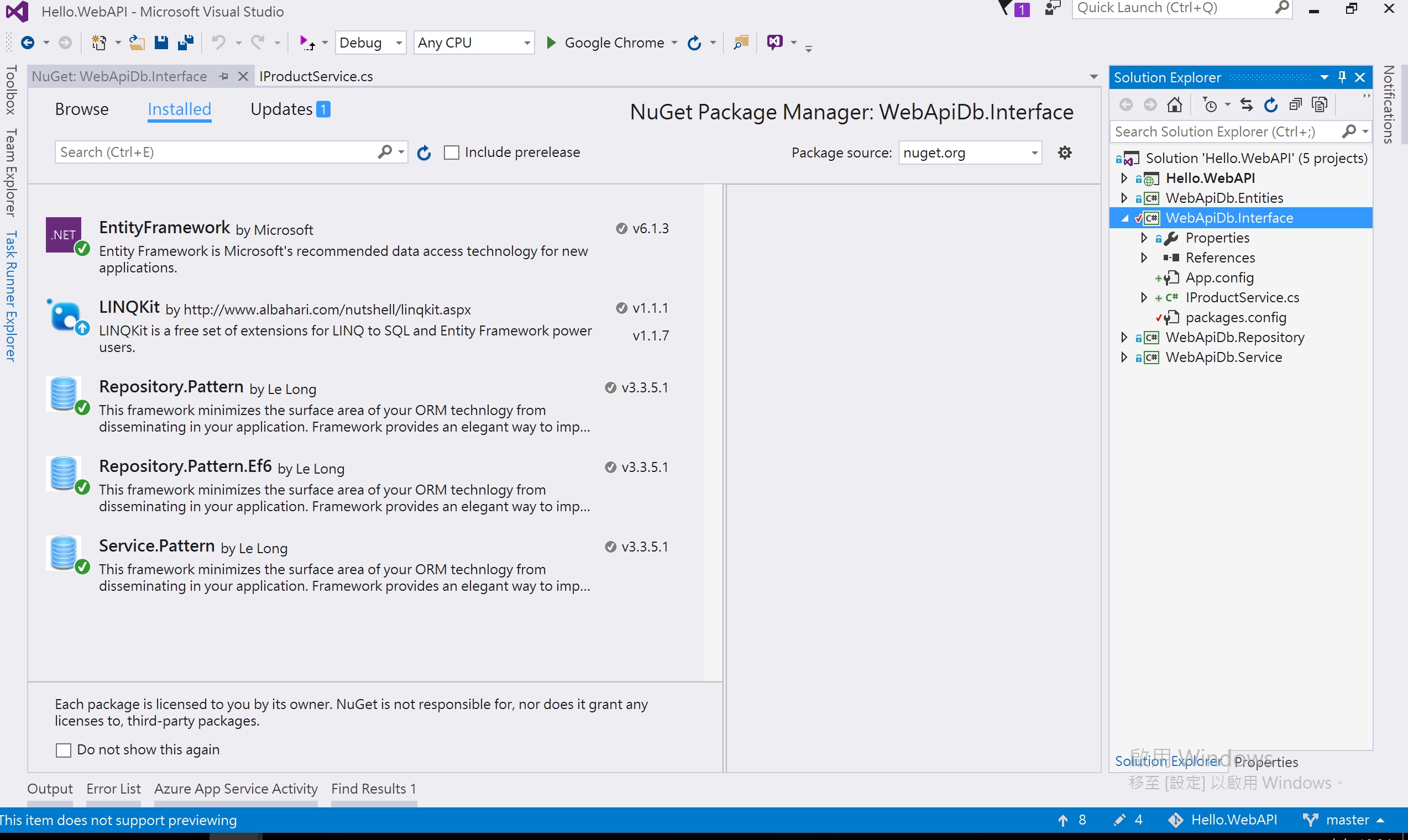Open the Any CPU platform dropdown
Viewport: 1408px width, 840px height.
tap(474, 43)
